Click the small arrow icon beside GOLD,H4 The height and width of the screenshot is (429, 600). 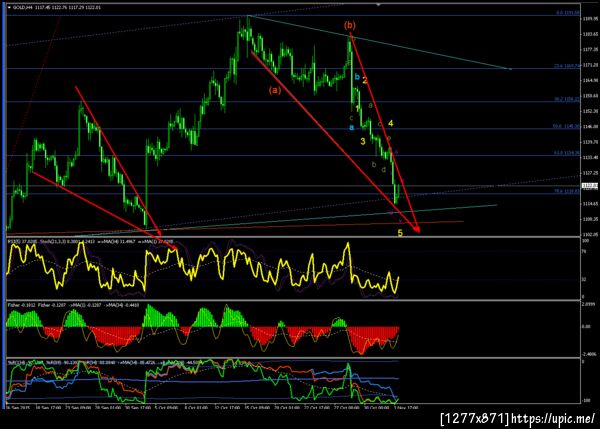coord(9,7)
